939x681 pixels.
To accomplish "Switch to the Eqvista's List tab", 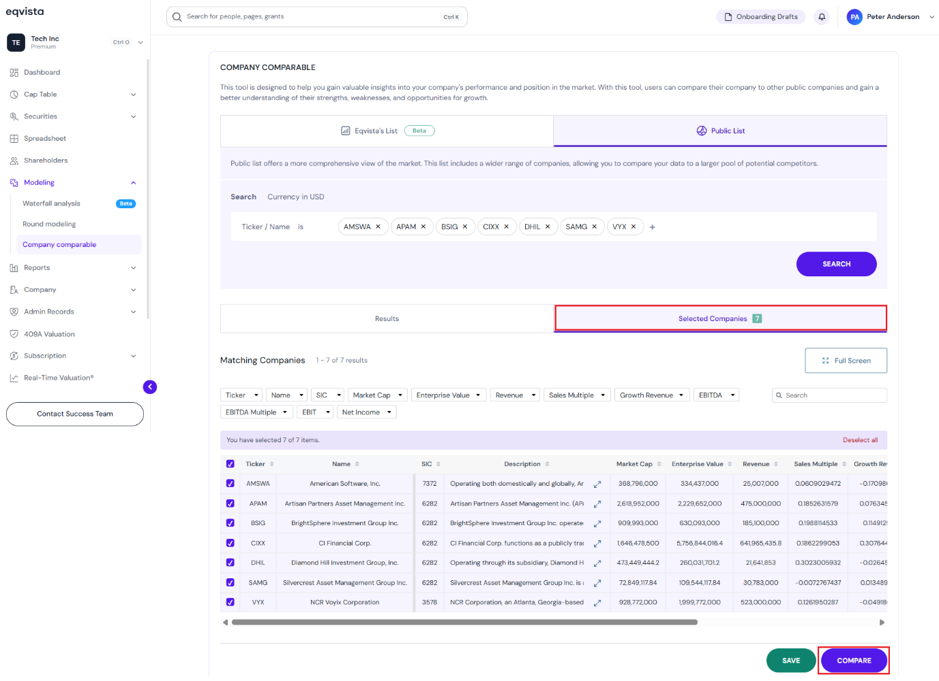I will tap(387, 131).
